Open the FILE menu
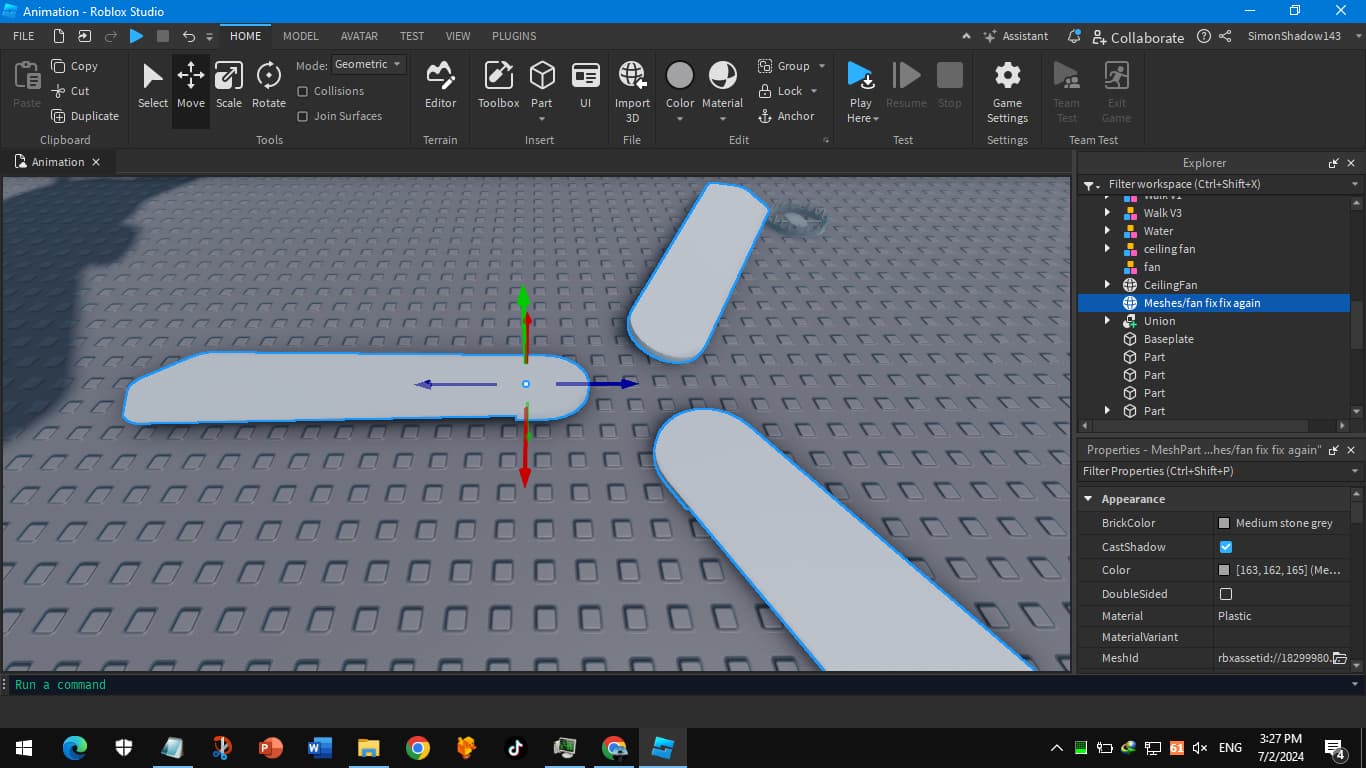This screenshot has width=1366, height=768. 24,36
